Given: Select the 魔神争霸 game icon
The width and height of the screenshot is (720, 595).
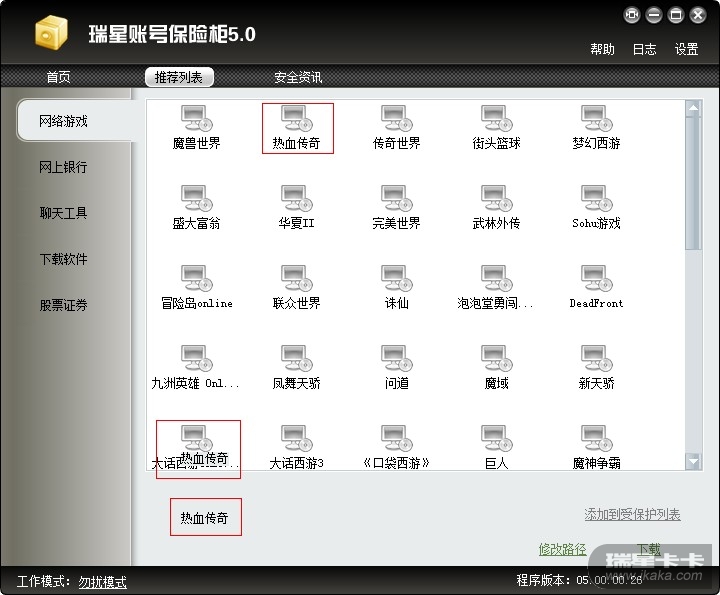Looking at the screenshot, I should point(596,447).
